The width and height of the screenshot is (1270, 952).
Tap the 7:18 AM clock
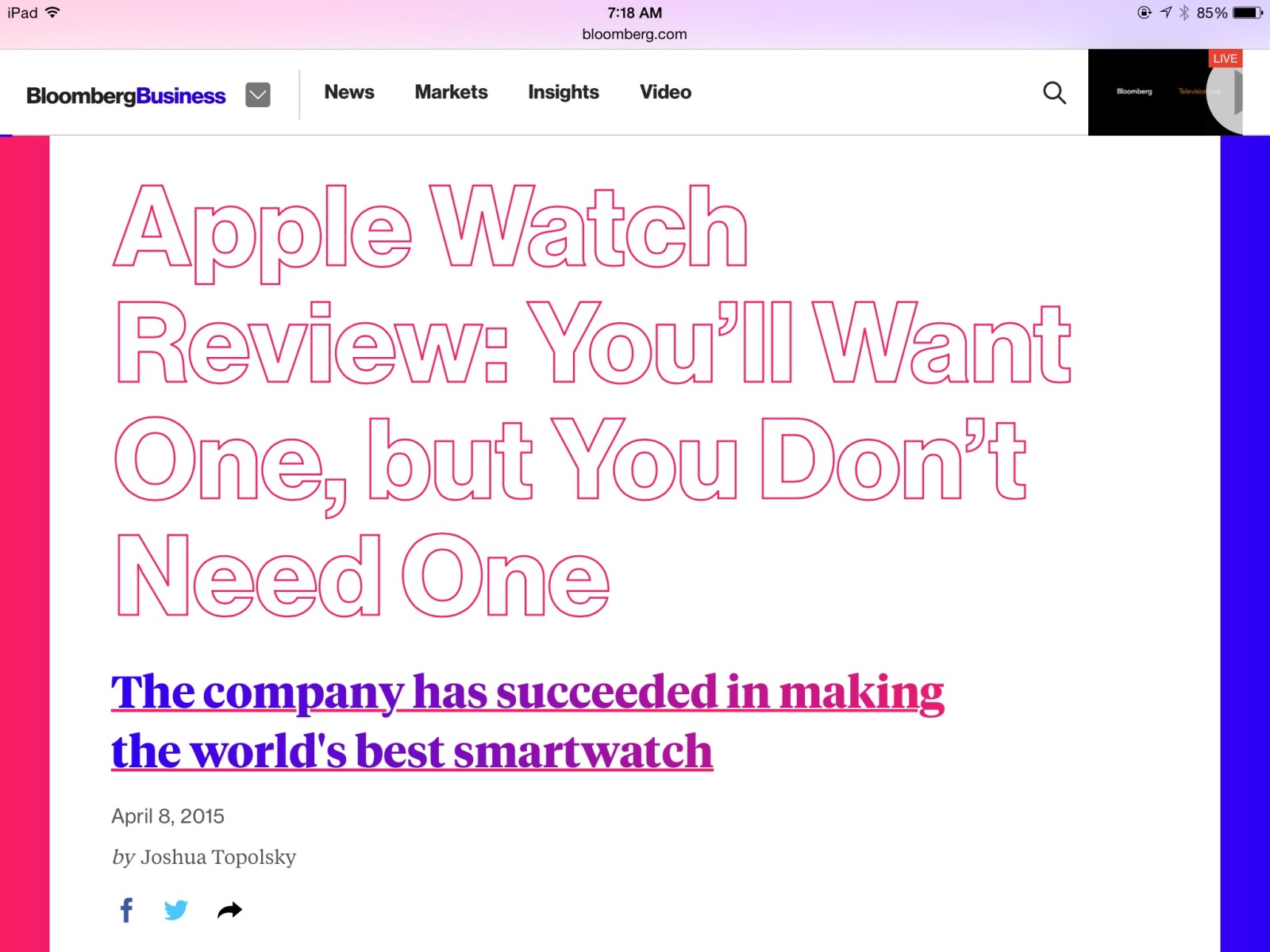point(634,13)
